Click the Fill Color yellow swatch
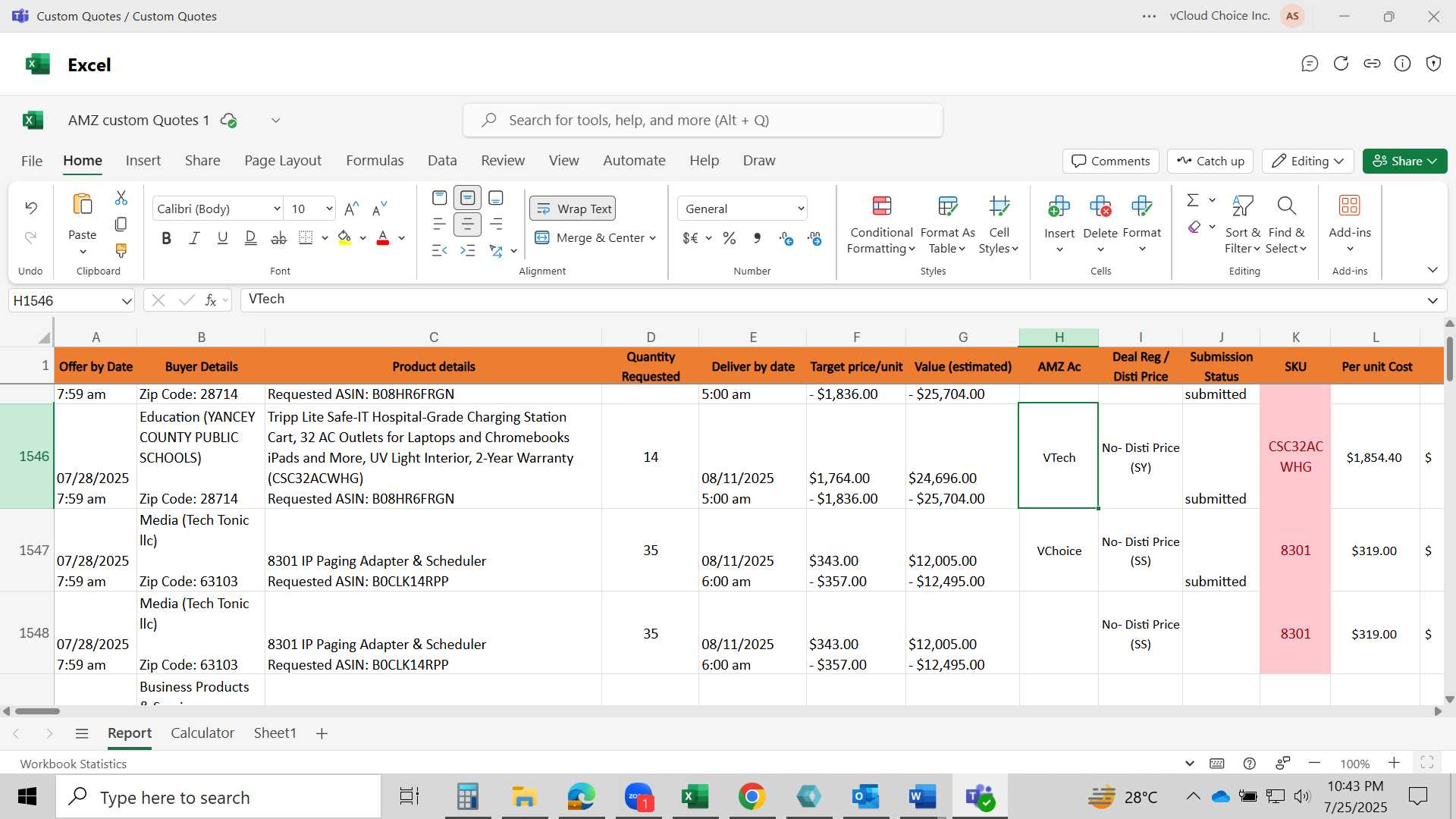 tap(344, 238)
